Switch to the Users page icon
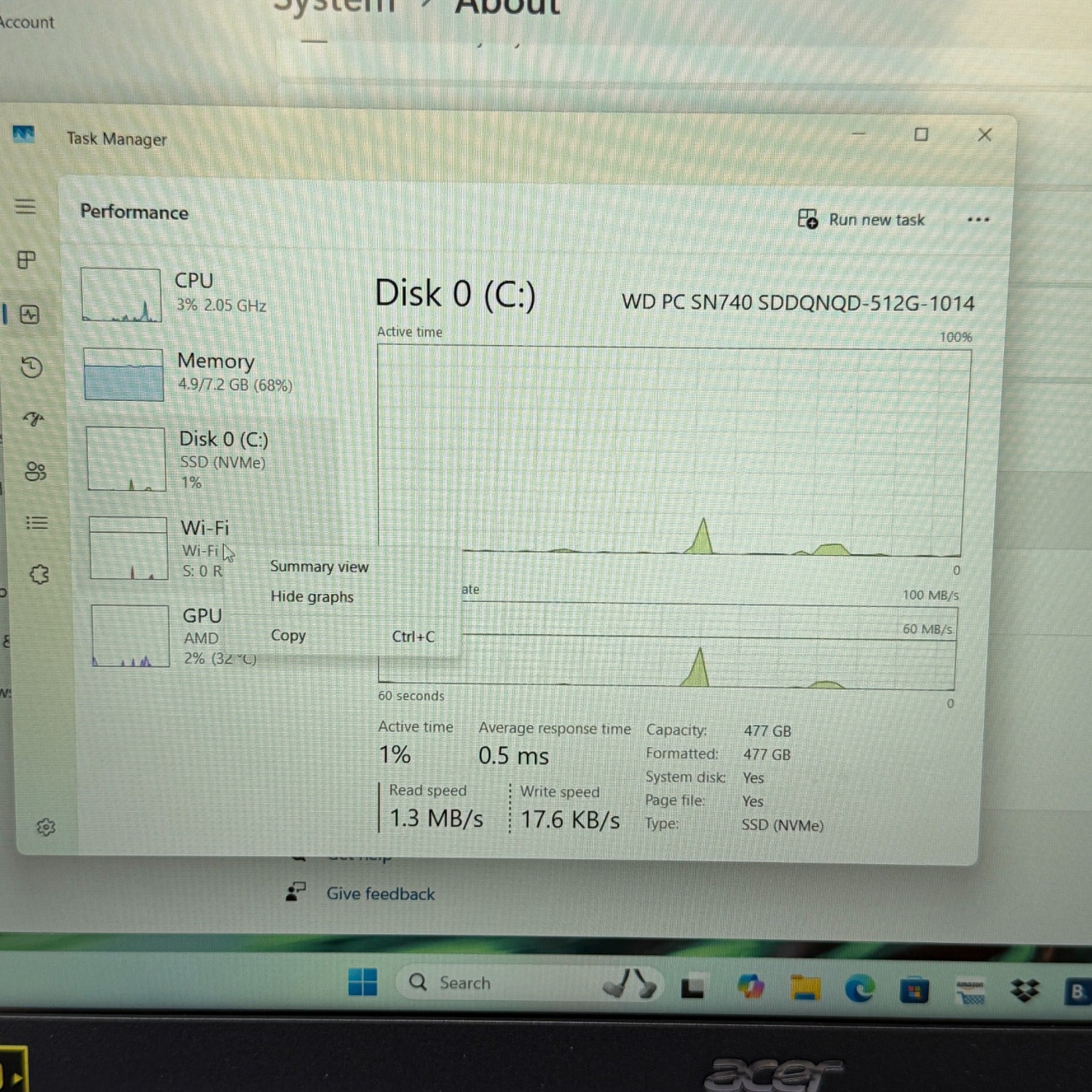This screenshot has height=1092, width=1092. pos(36,471)
